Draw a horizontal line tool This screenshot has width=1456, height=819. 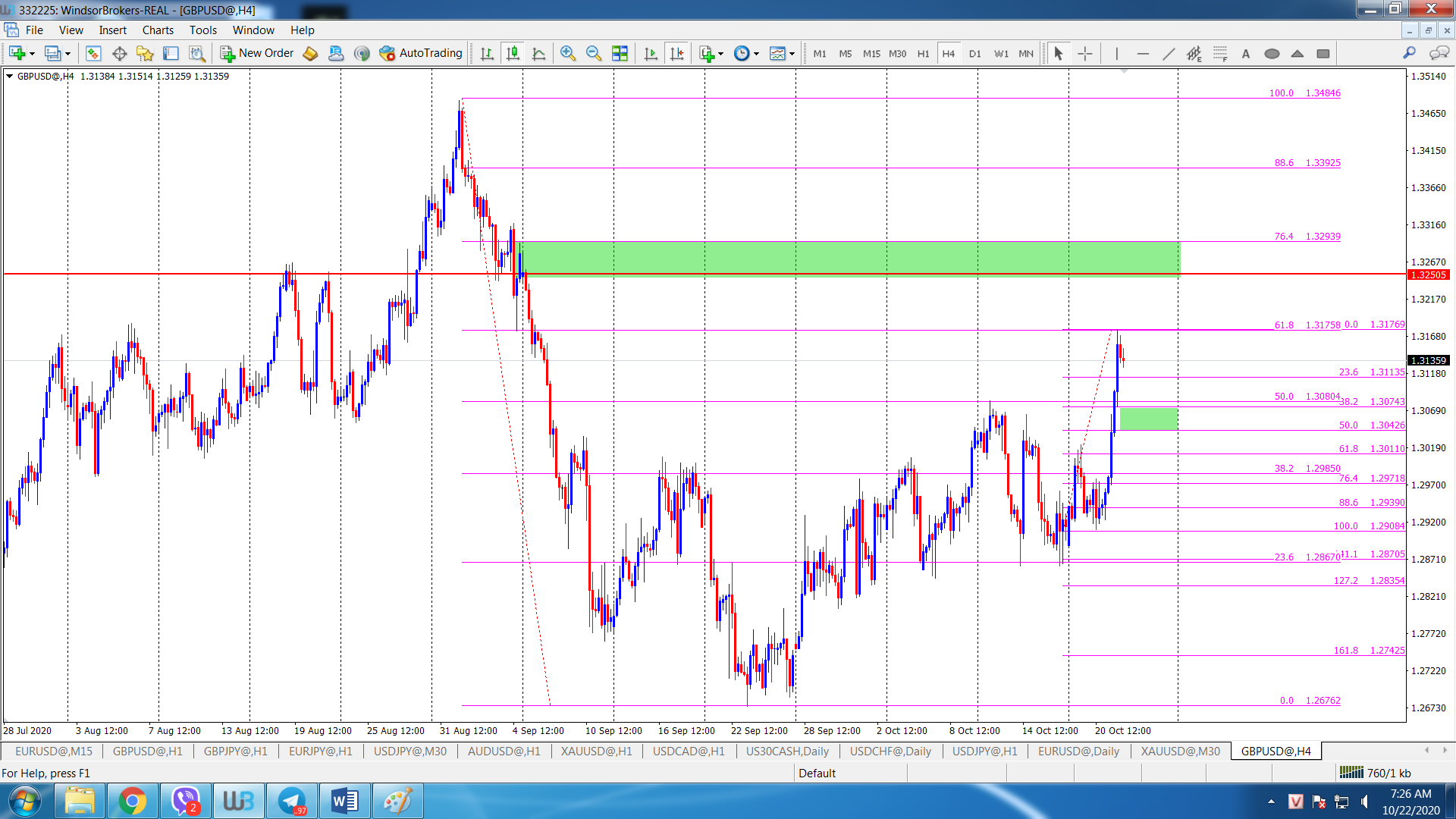1143,53
